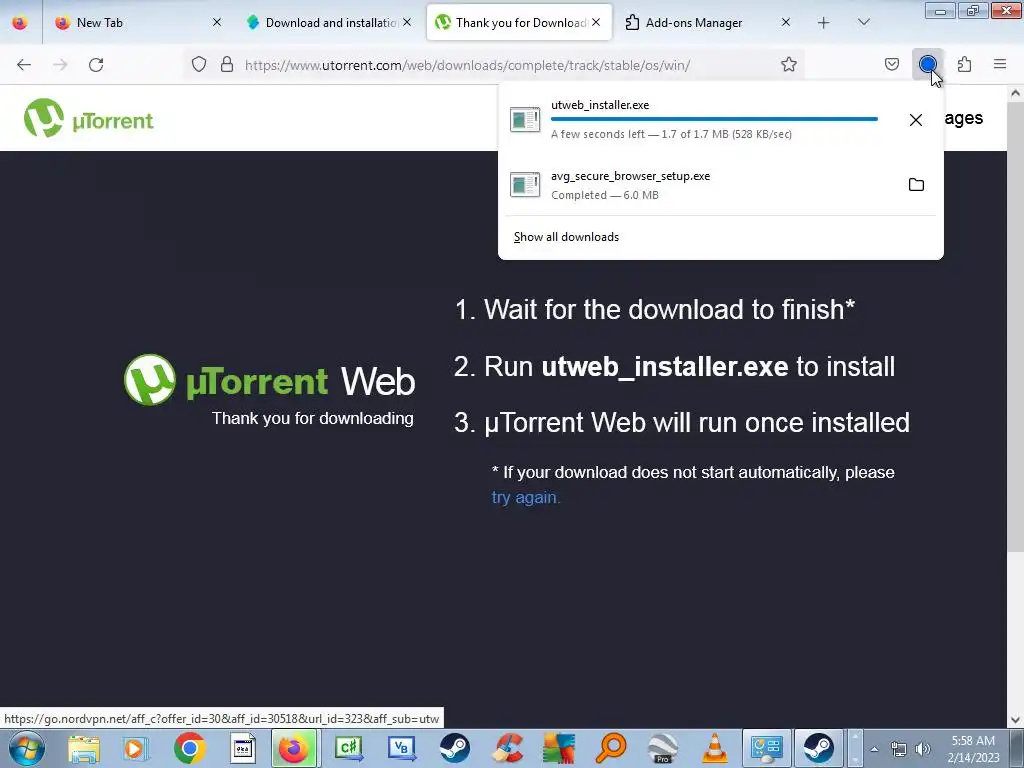Image resolution: width=1024 pixels, height=768 pixels.
Task: Open the magnifier search app in taskbar
Action: click(x=611, y=748)
